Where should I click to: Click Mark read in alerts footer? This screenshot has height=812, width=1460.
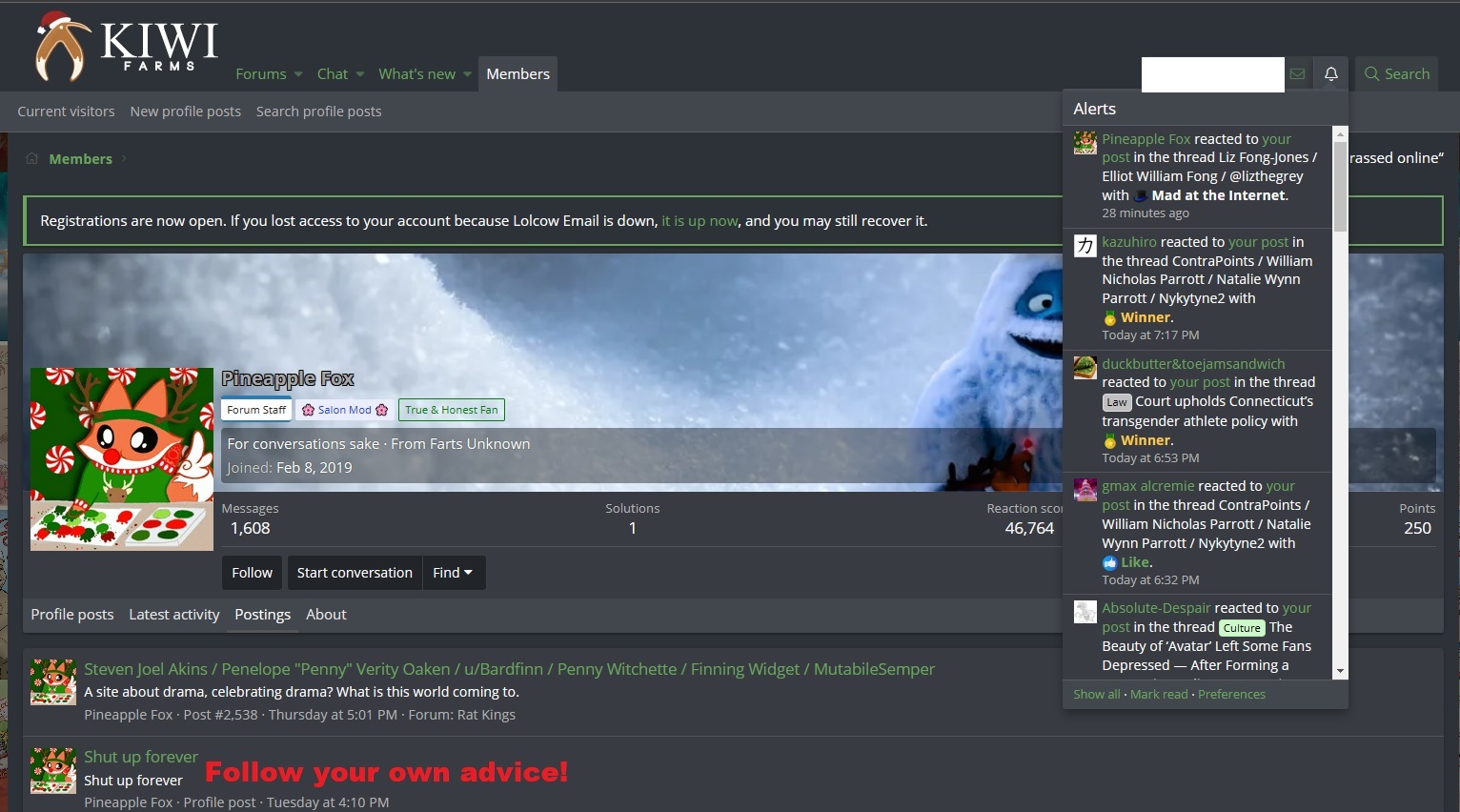(1159, 695)
